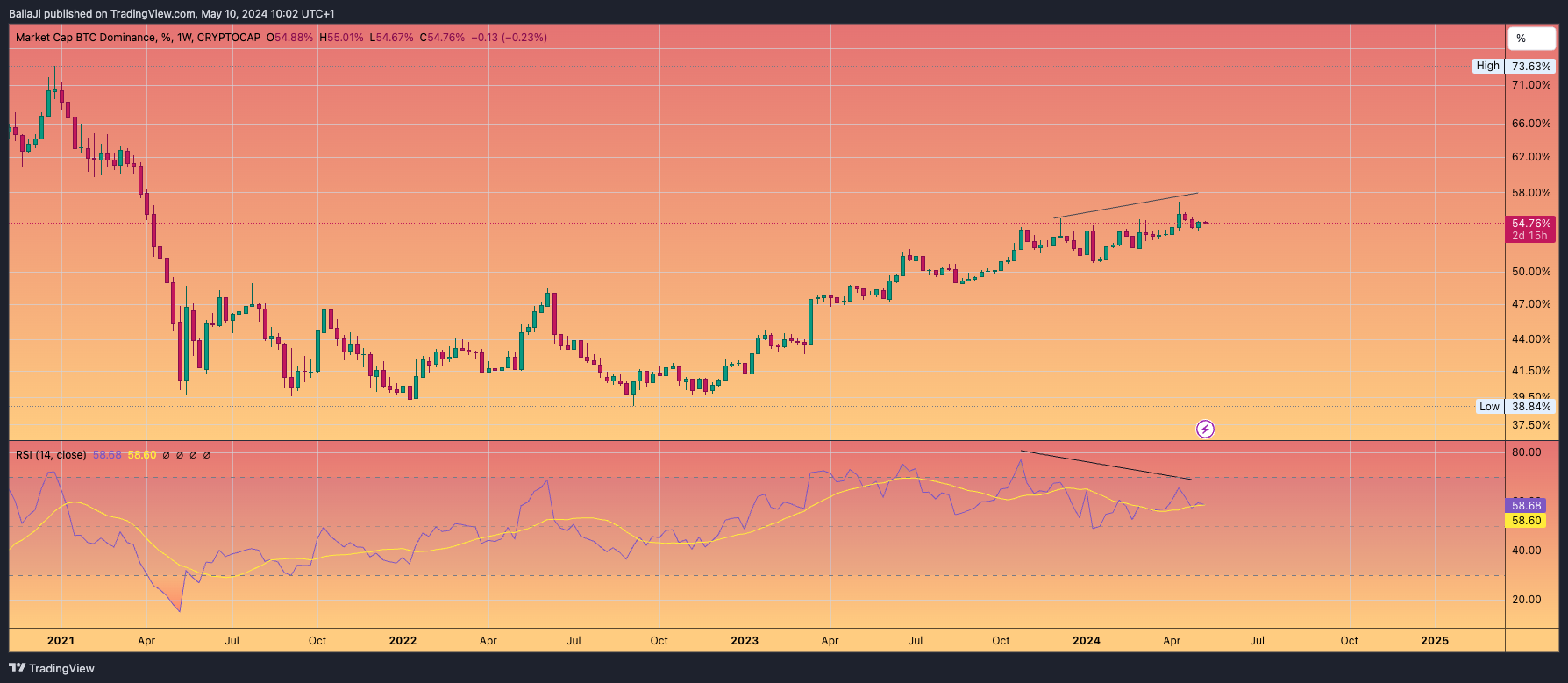Click the 2023 label on time axis

pos(745,641)
